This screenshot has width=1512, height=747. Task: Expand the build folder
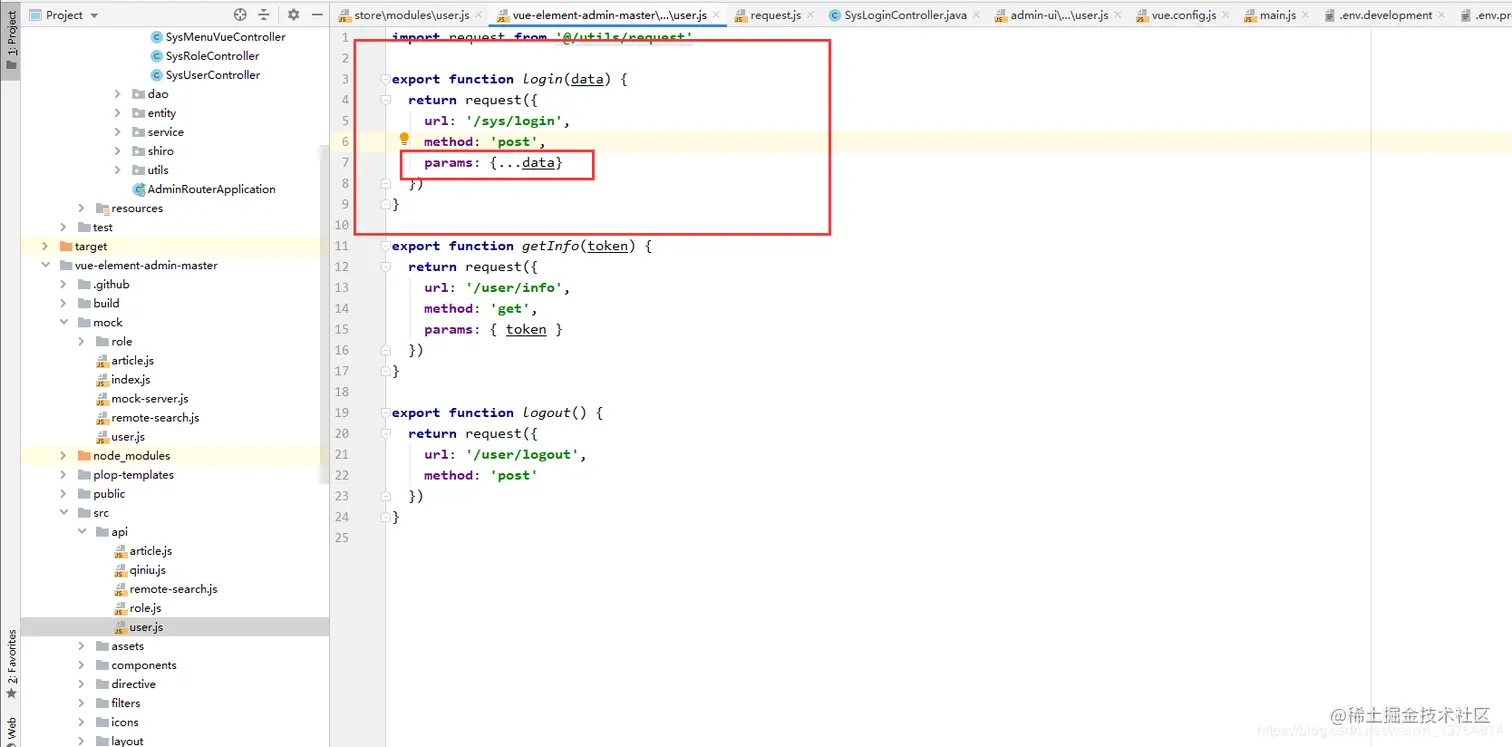[64, 303]
